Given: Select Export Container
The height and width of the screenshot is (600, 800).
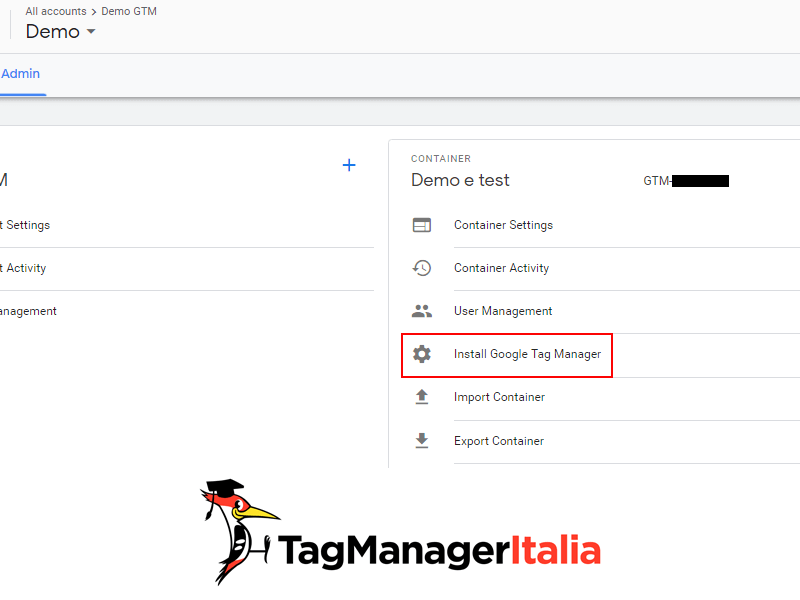Looking at the screenshot, I should pyautogui.click(x=499, y=441).
